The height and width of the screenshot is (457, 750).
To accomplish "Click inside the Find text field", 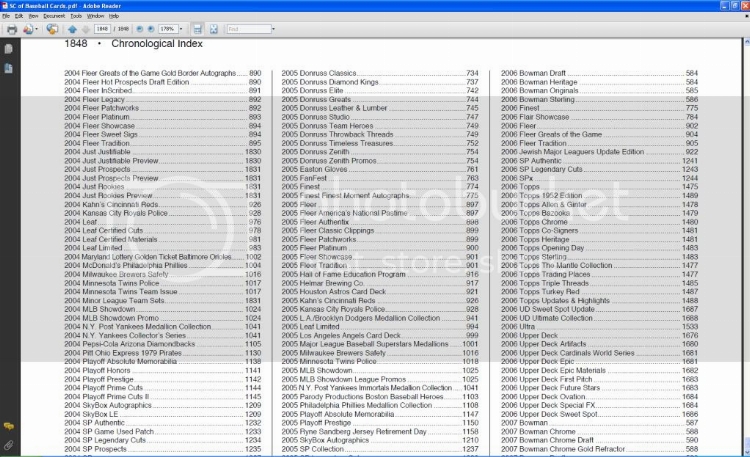I will pyautogui.click(x=249, y=29).
